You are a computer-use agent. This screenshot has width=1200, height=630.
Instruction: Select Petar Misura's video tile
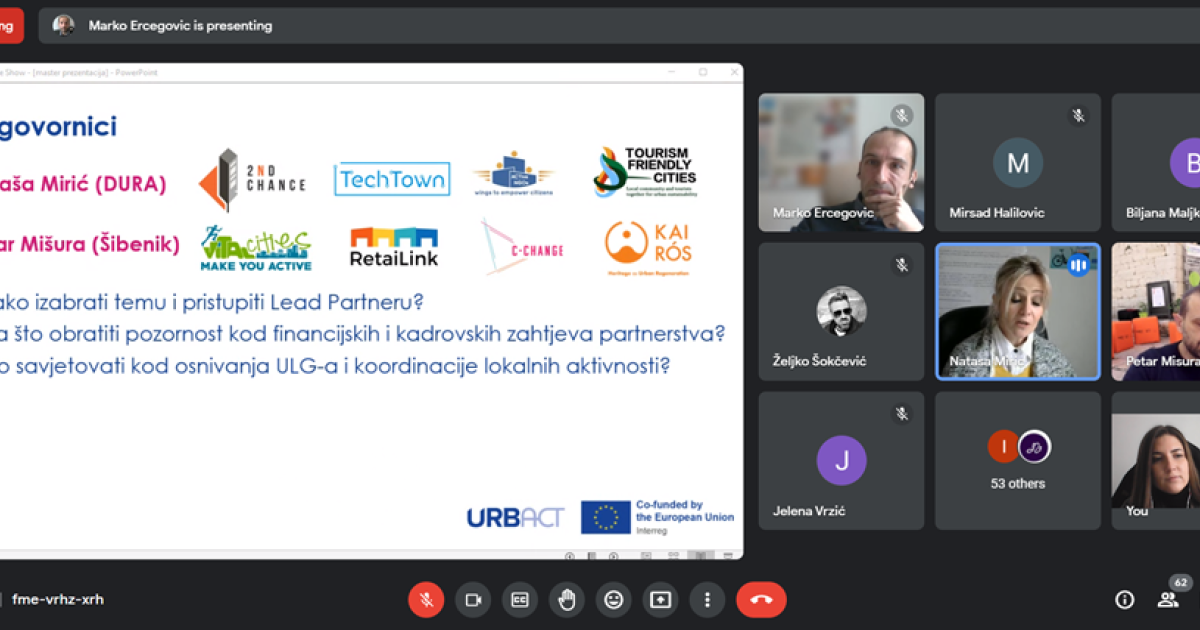[1156, 311]
